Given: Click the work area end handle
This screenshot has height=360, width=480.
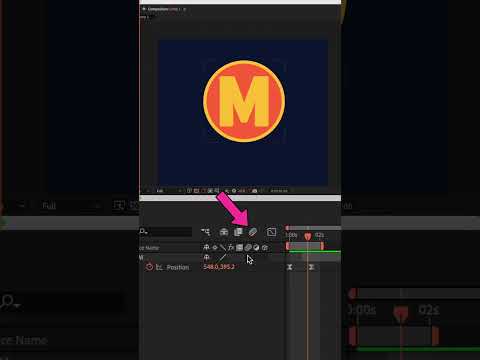Looking at the screenshot, I should [322, 246].
